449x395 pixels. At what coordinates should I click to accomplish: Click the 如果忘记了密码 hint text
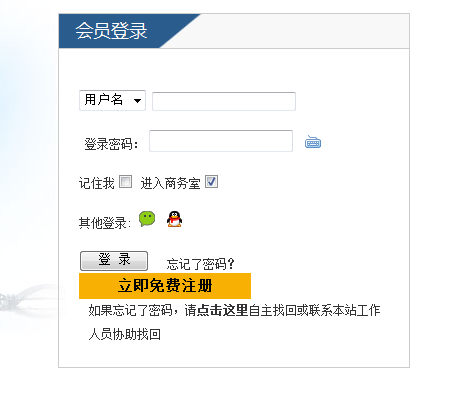[x=130, y=310]
